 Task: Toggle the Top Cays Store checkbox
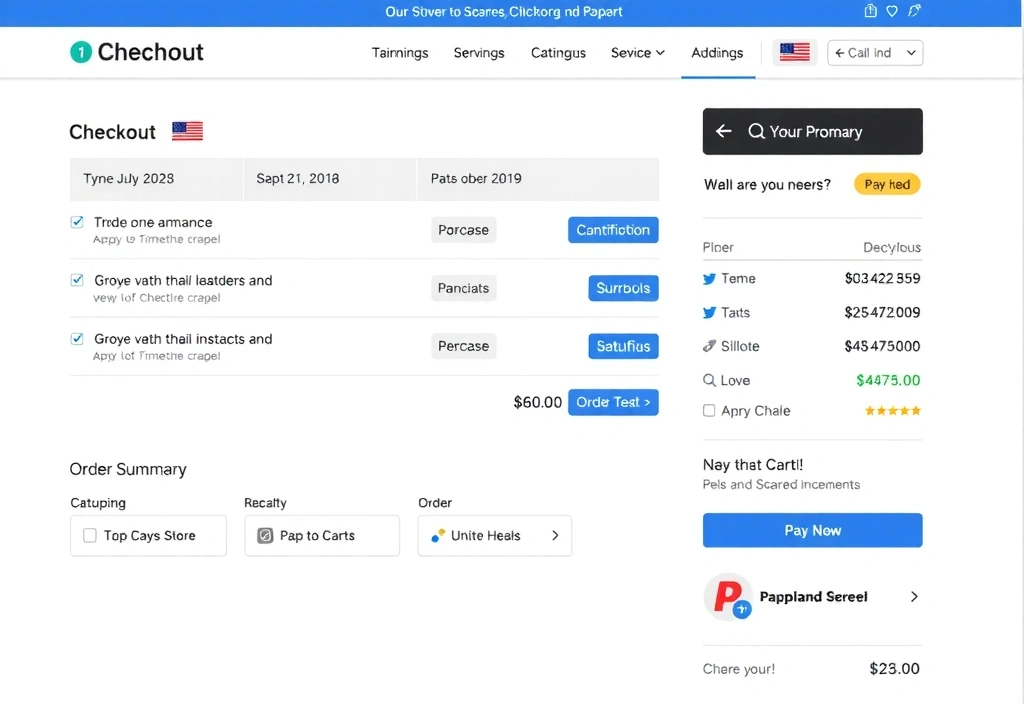[89, 536]
